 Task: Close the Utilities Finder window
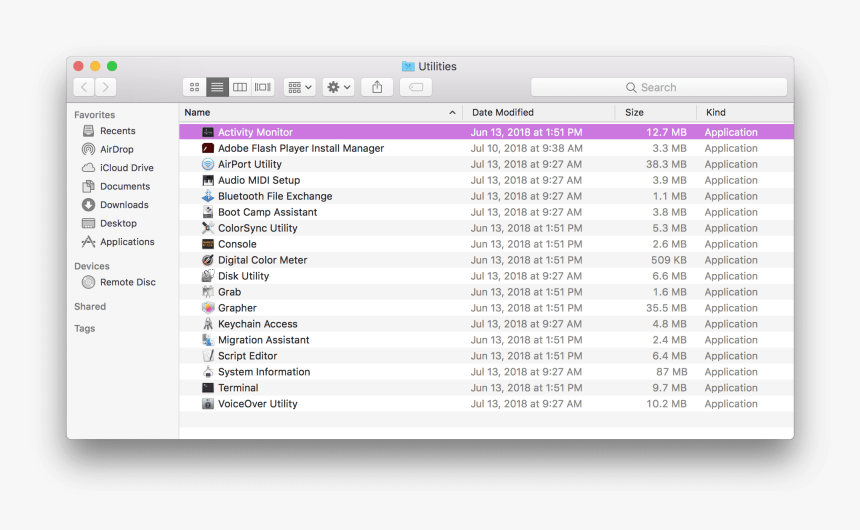click(x=78, y=66)
